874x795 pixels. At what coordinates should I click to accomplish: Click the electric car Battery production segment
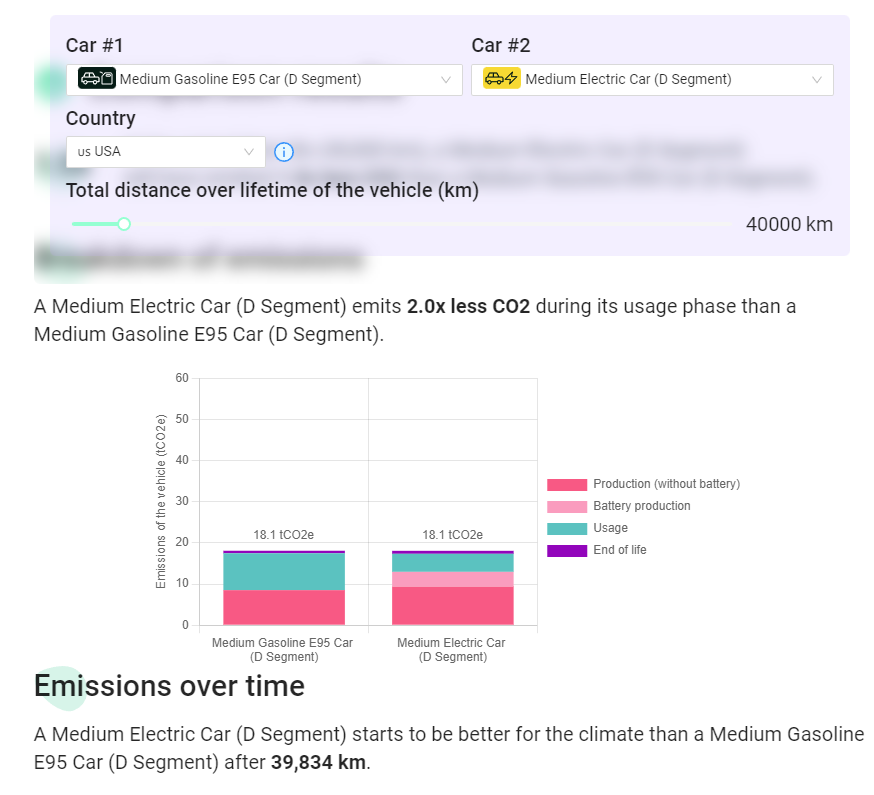pyautogui.click(x=453, y=579)
